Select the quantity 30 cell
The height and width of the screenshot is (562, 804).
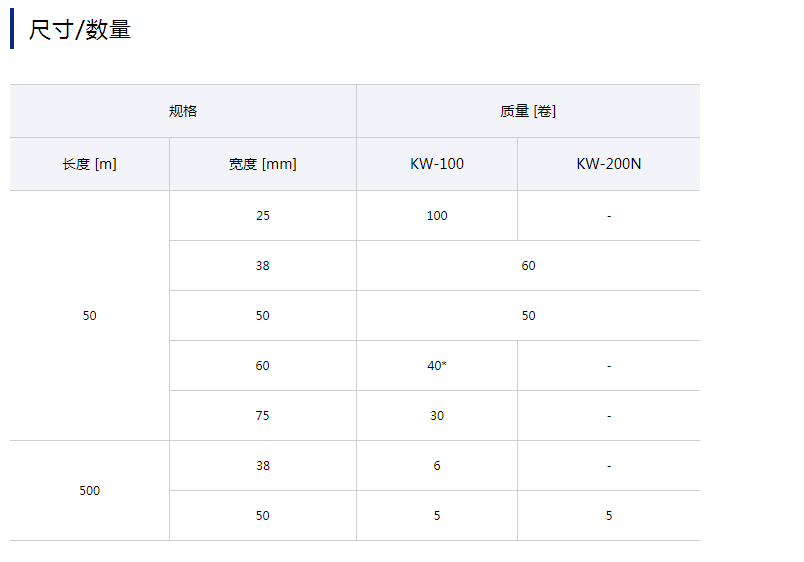point(437,415)
